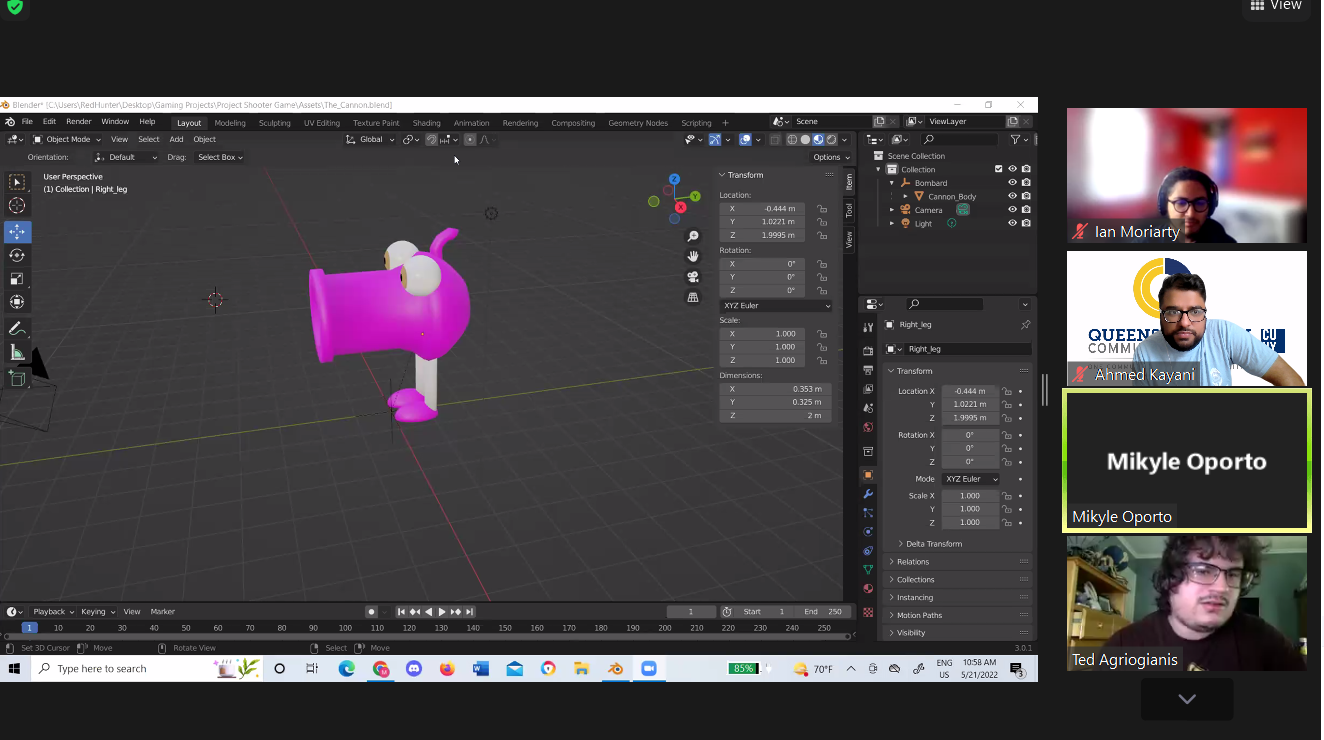Toggle visibility eye for Cannon_Body

coord(1012,196)
